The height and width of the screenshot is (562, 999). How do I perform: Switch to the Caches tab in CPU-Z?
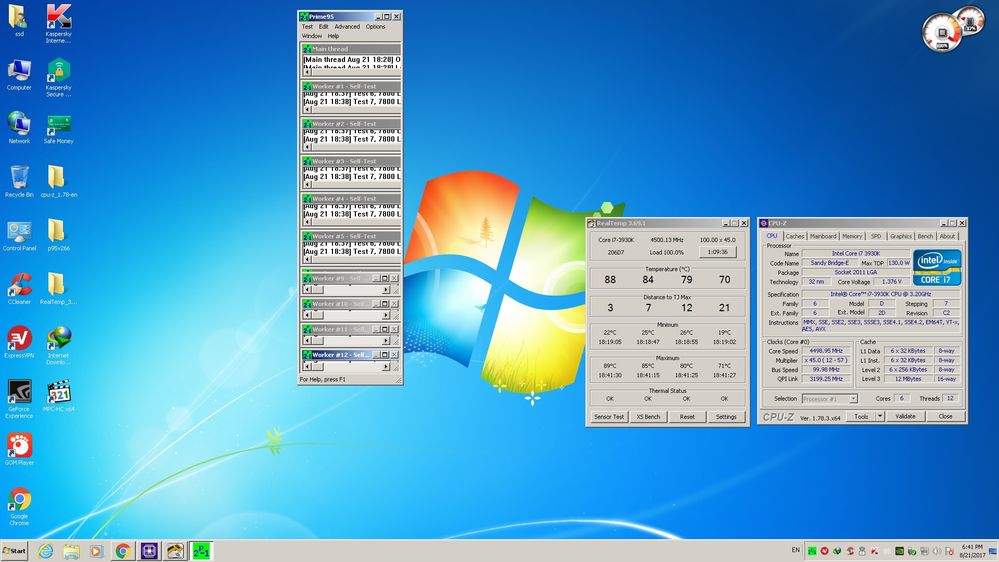794,236
